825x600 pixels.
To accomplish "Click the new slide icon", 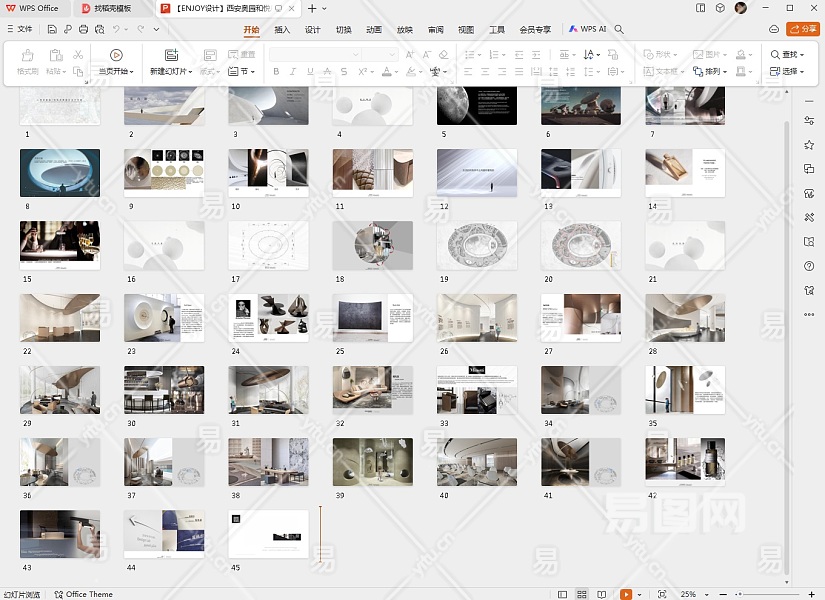I will 171,55.
